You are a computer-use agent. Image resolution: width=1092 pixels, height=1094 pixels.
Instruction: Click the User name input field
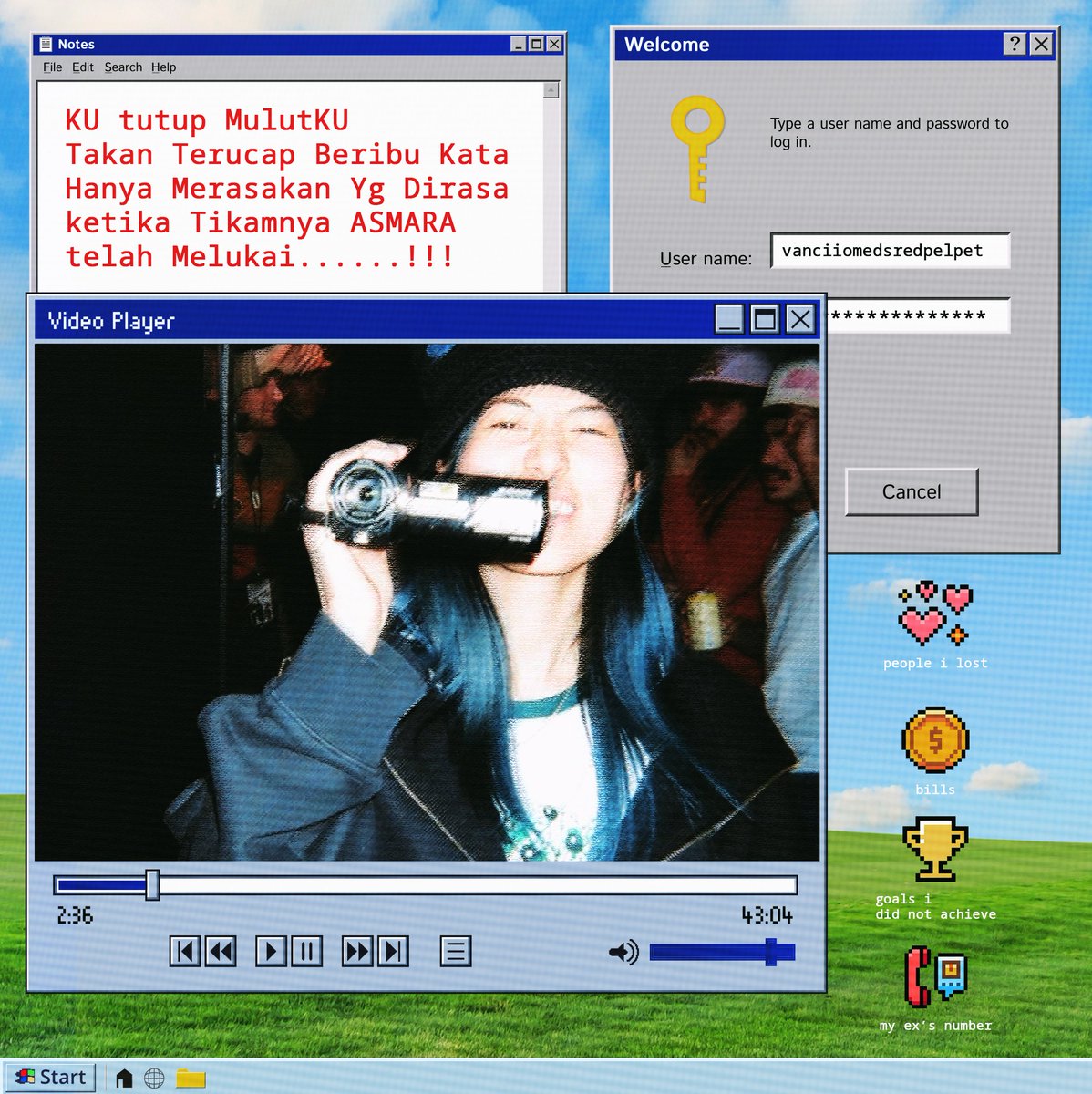890,251
